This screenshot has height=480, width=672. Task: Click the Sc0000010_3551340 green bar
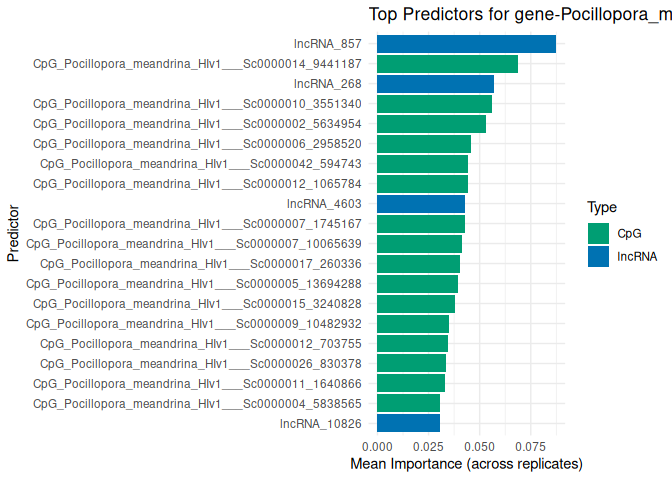(x=434, y=104)
